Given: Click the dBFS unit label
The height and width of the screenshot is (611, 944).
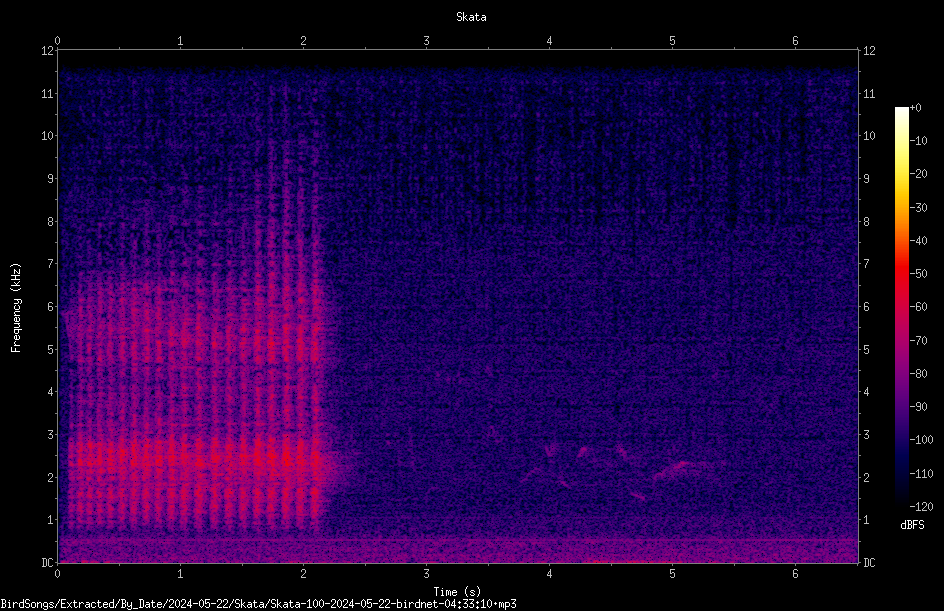Looking at the screenshot, I should coord(912,525).
